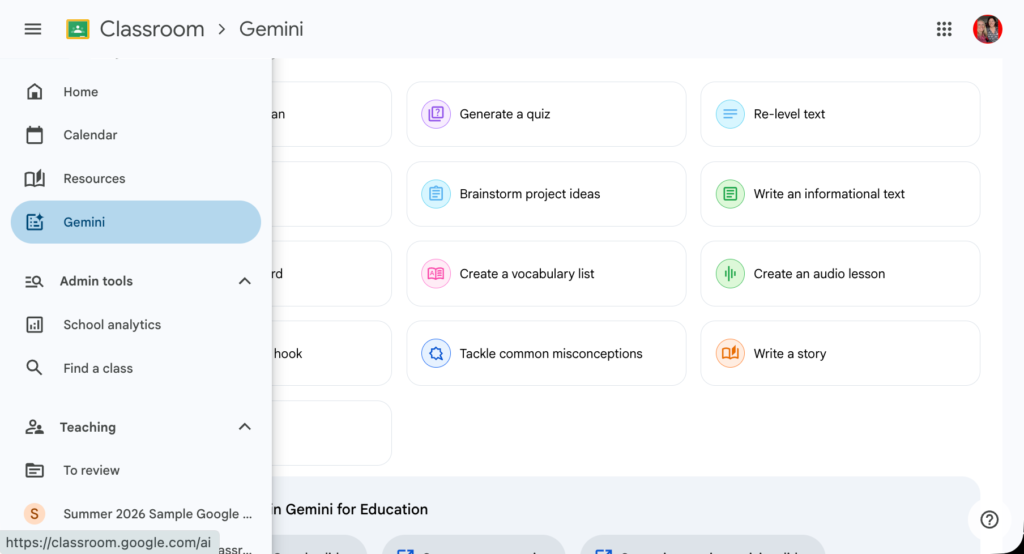Click the Generate a quiz purple icon
Viewport: 1024px width, 554px height.
tap(436, 114)
